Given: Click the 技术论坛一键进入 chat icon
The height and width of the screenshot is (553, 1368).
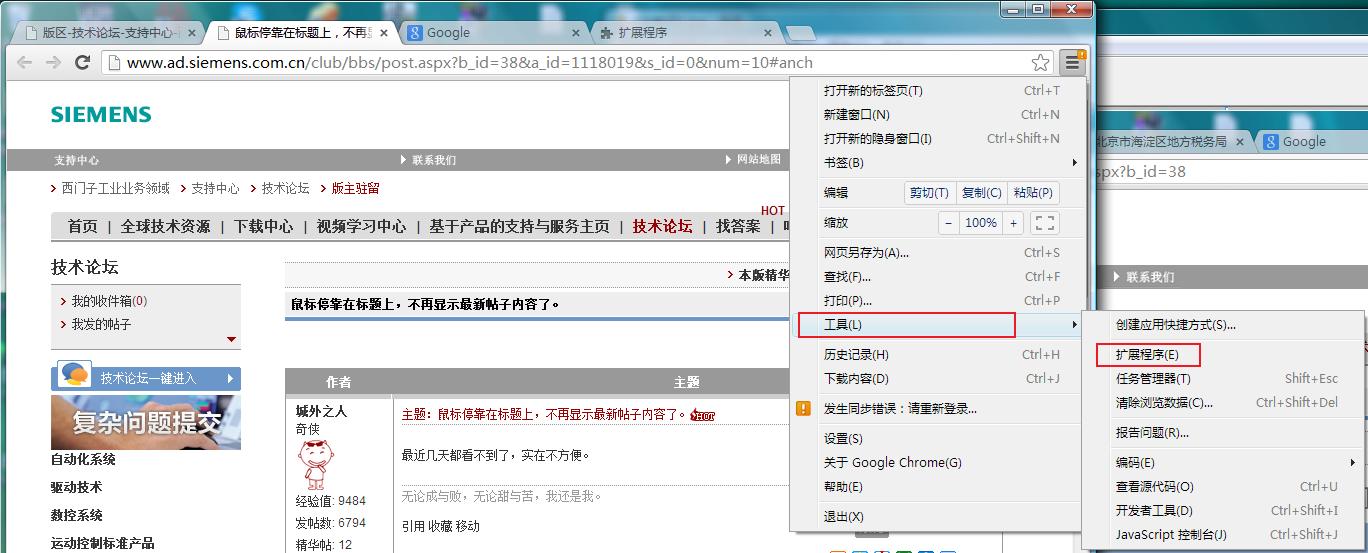Looking at the screenshot, I should click(x=73, y=376).
